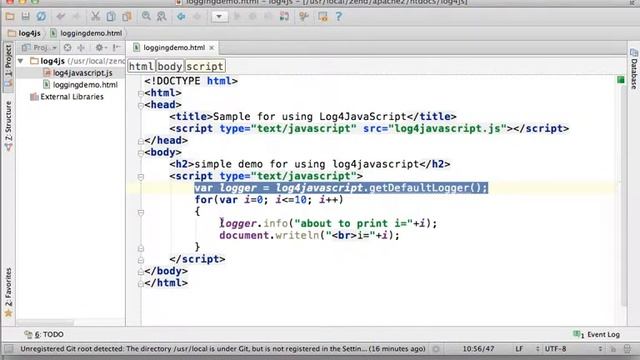Viewport: 640px width, 360px height.
Task: Fold the script tag in the gutter
Action: [x=140, y=177]
